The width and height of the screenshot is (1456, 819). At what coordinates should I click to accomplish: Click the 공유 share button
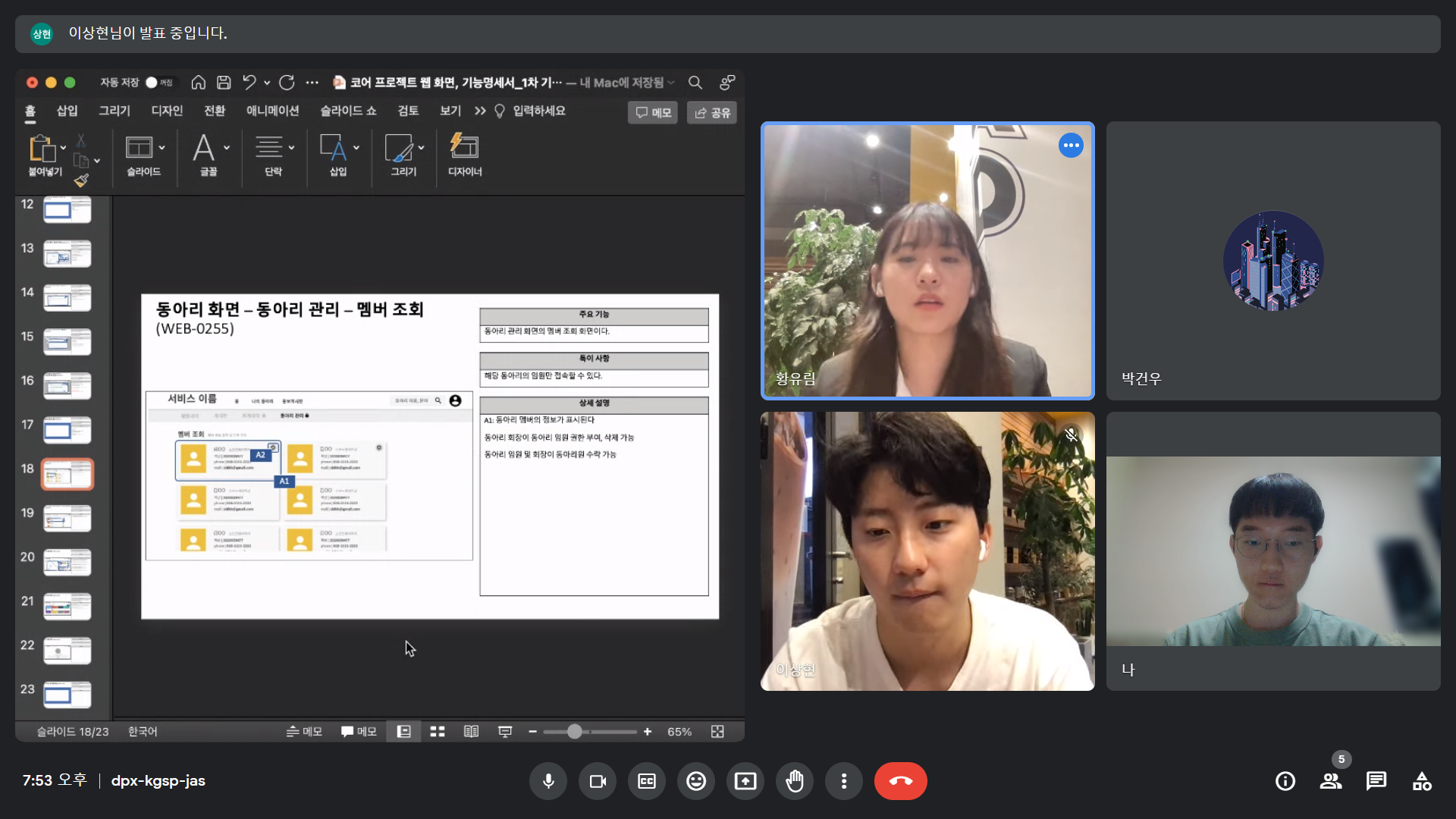coord(712,112)
